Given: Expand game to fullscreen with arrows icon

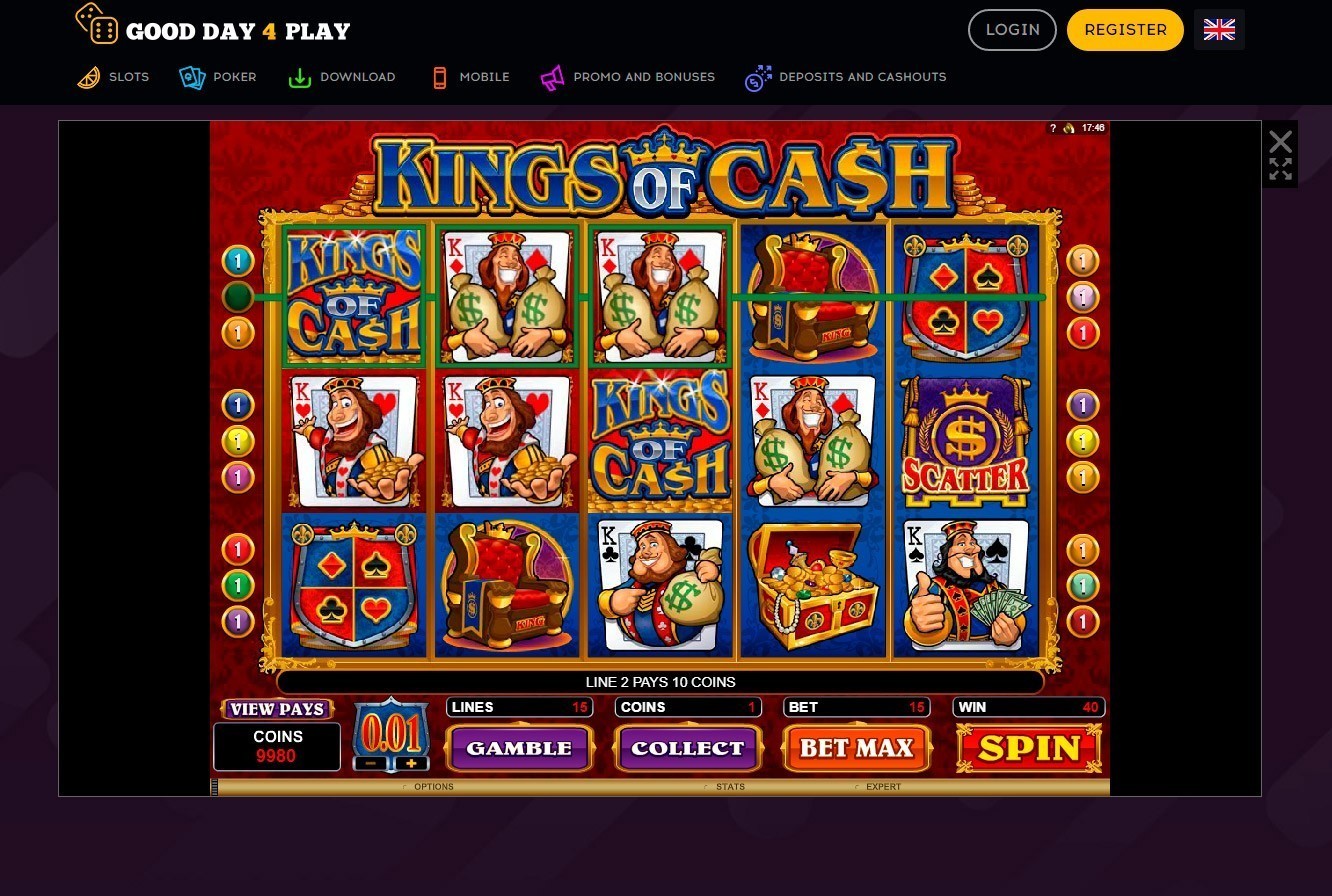Looking at the screenshot, I should (1280, 170).
